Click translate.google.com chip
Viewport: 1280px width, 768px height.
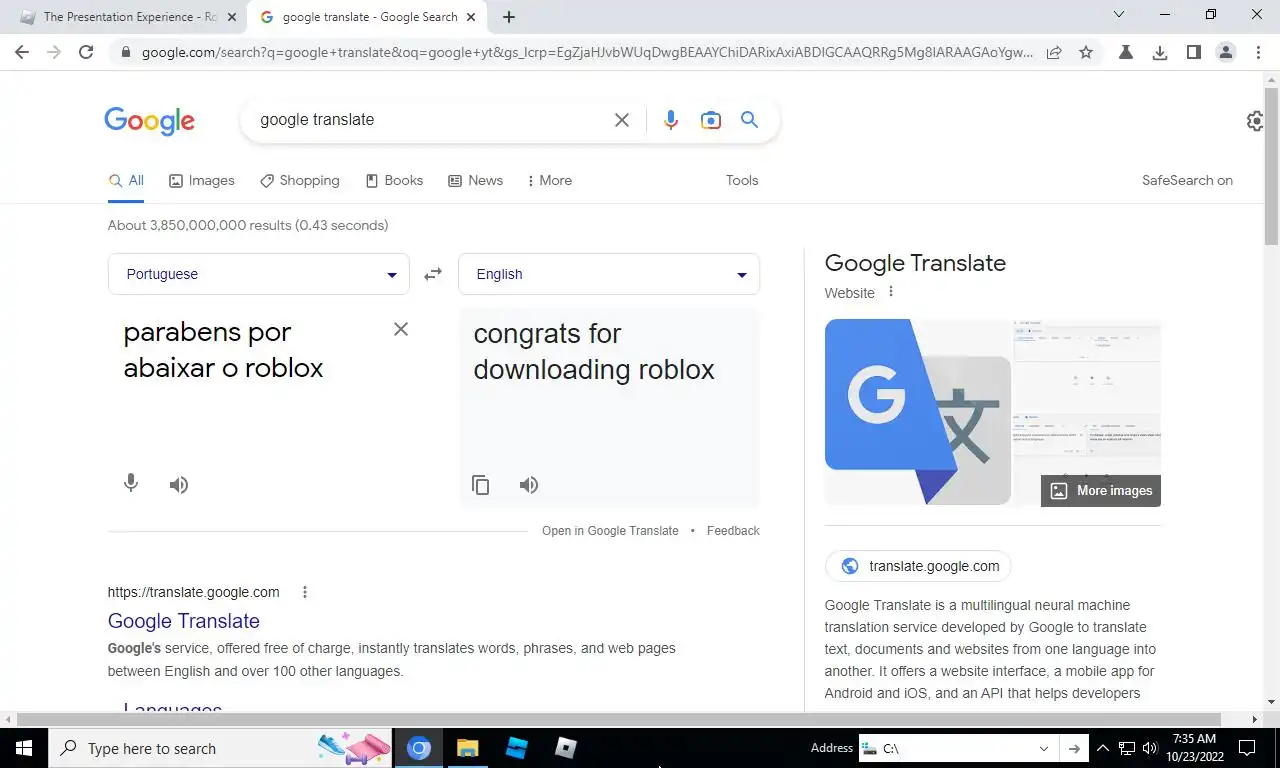(918, 566)
